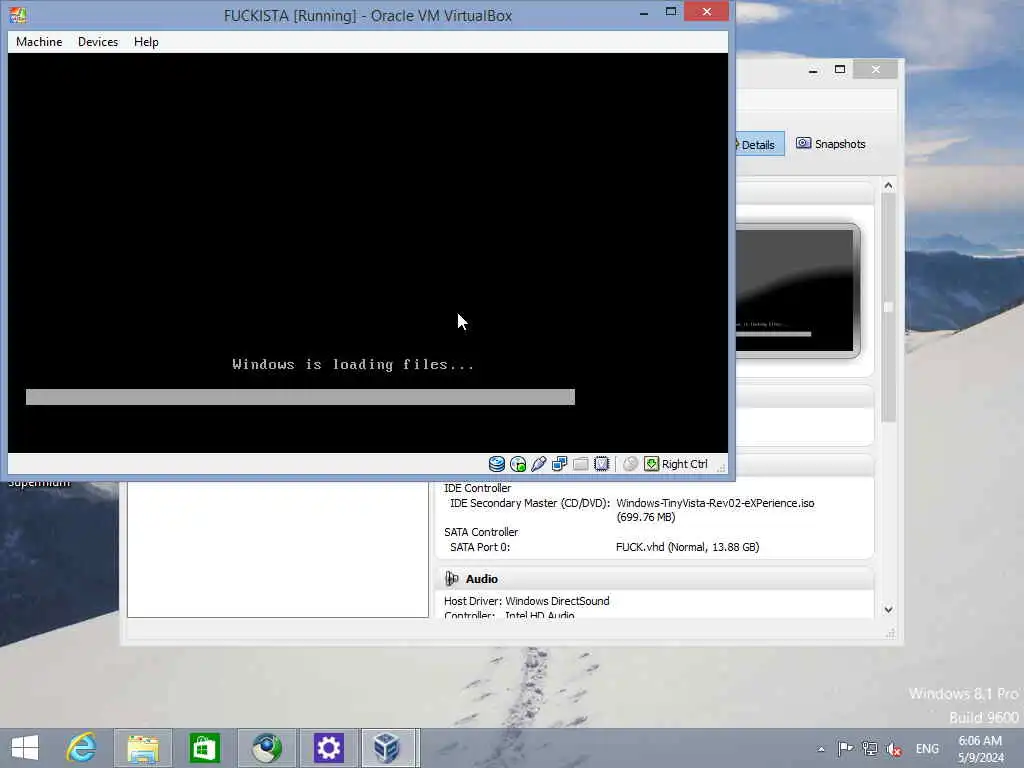Click the shared folders status icon
The image size is (1024, 768).
coord(581,464)
